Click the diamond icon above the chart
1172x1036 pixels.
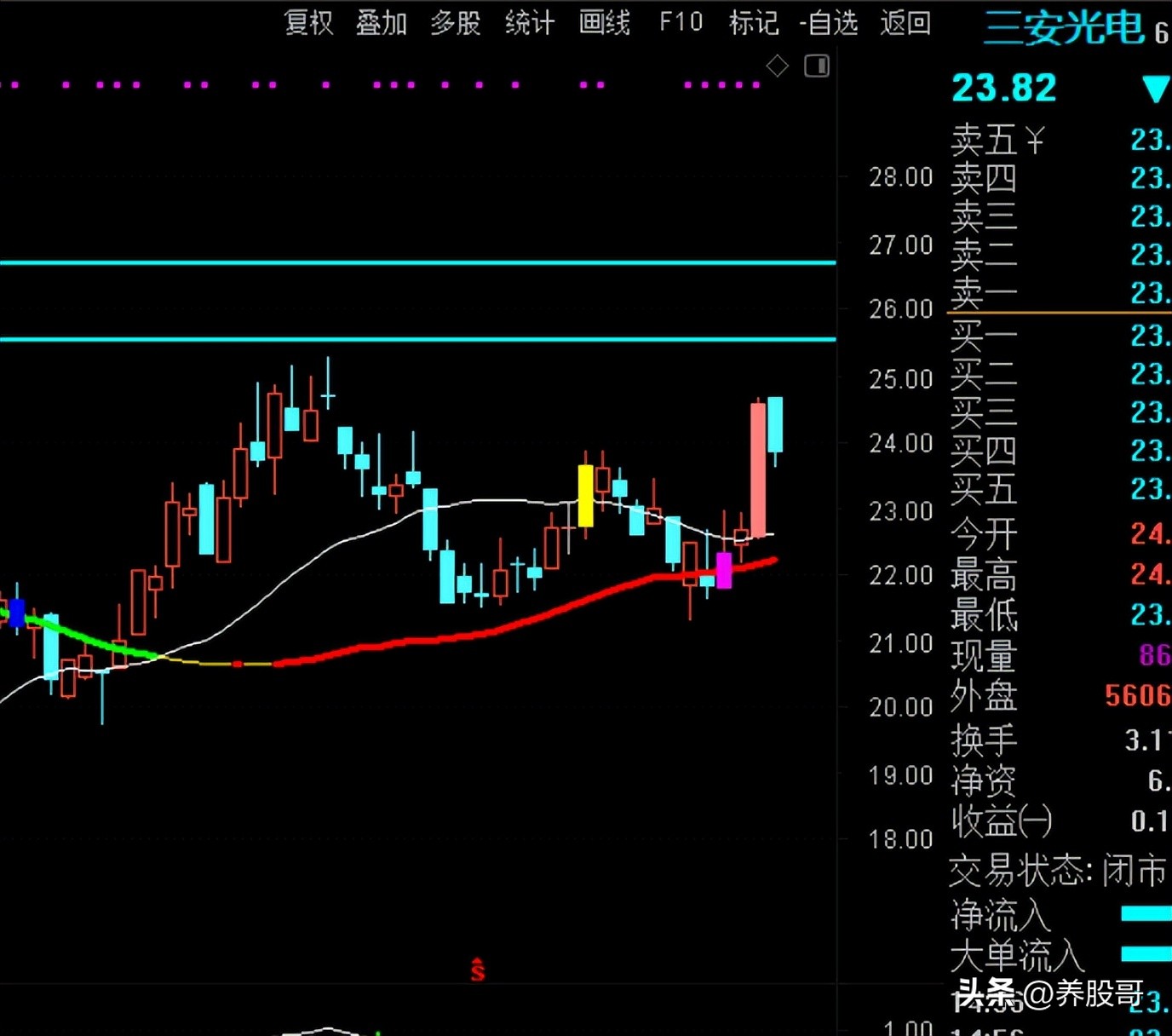pos(777,66)
